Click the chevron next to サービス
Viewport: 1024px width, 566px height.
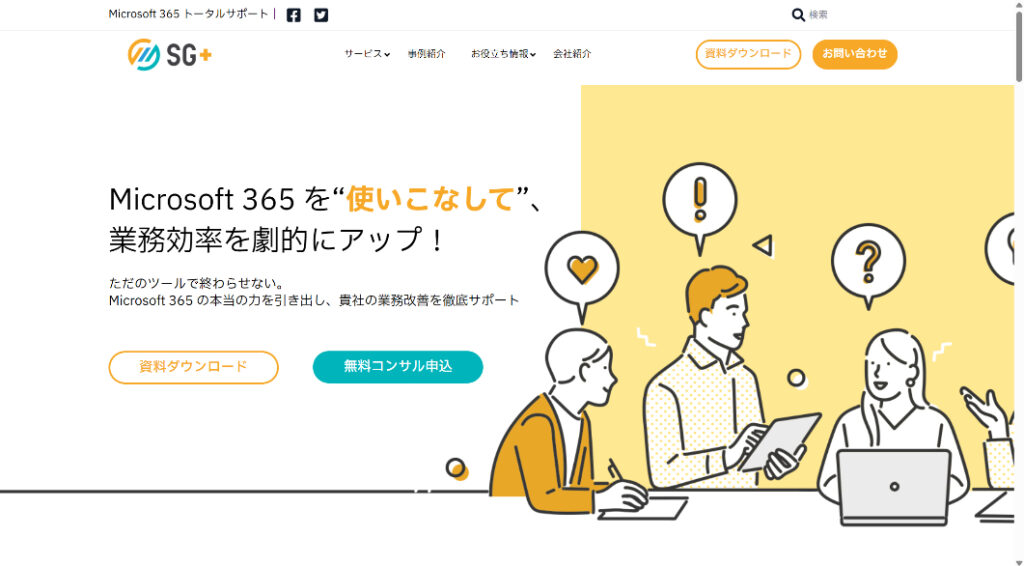[387, 55]
